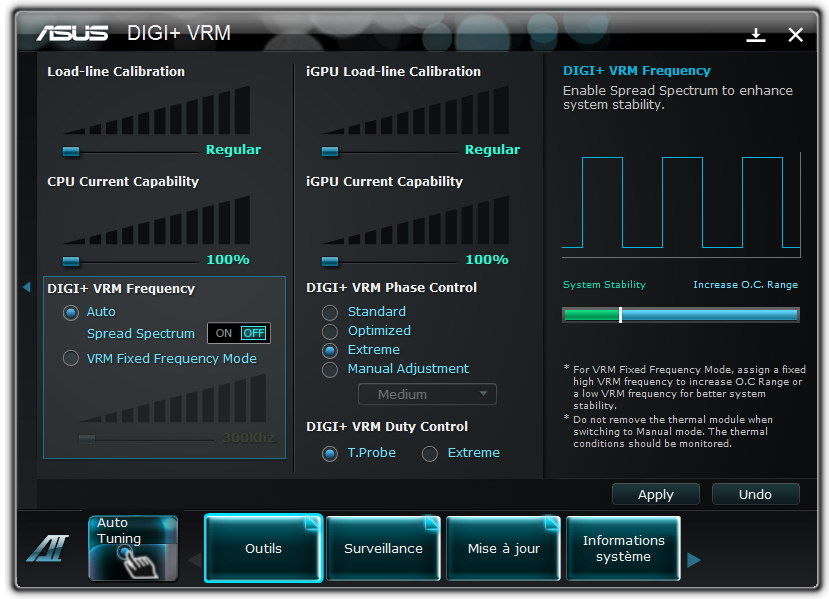Click the iGPU Load-line Calibration heading
The height and width of the screenshot is (599, 829).
point(393,71)
